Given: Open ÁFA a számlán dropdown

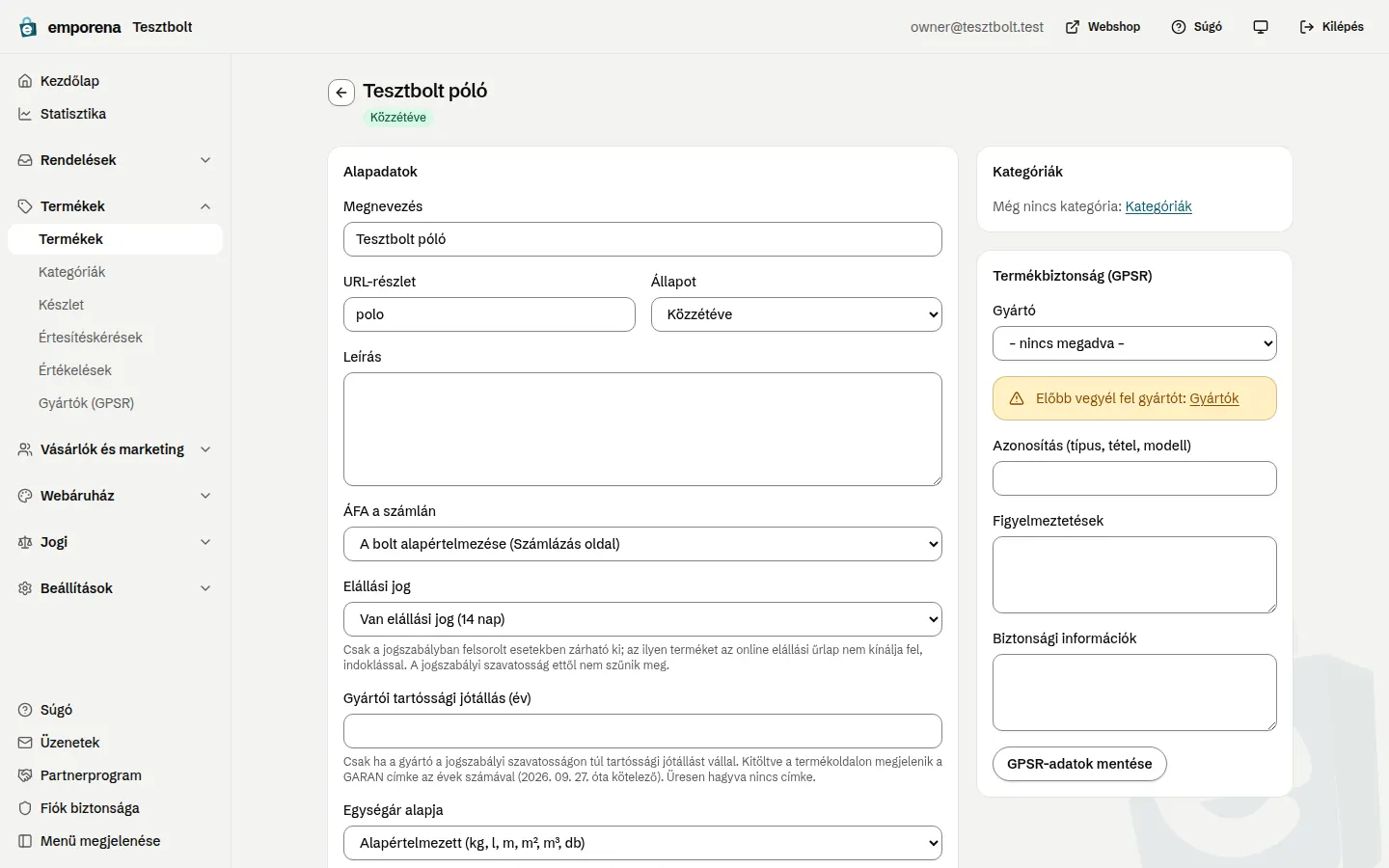Looking at the screenshot, I should pos(642,544).
